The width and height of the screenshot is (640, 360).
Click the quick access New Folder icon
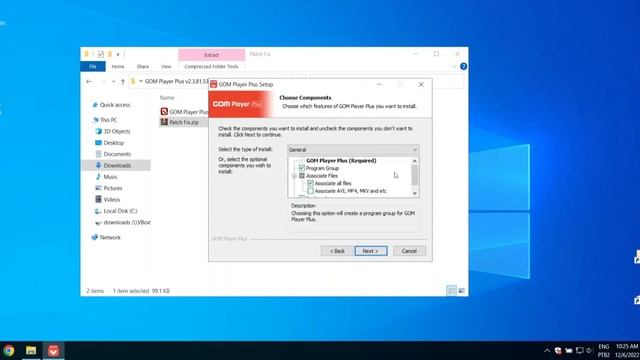coord(110,54)
